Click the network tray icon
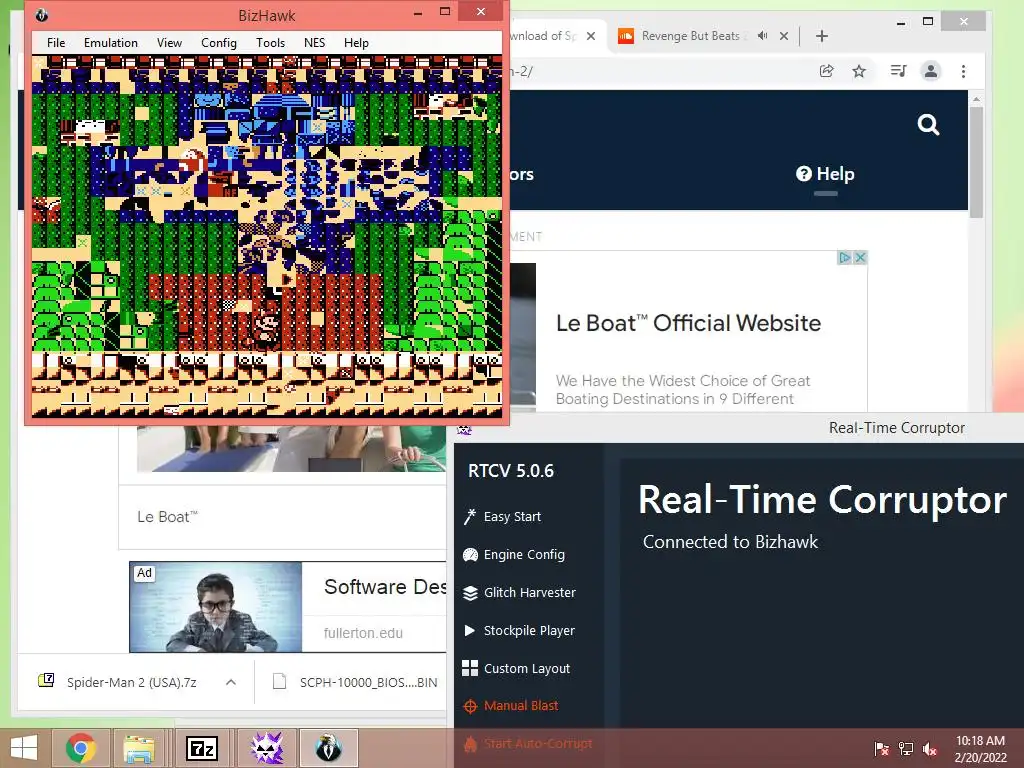1024x768 pixels. pyautogui.click(x=906, y=748)
